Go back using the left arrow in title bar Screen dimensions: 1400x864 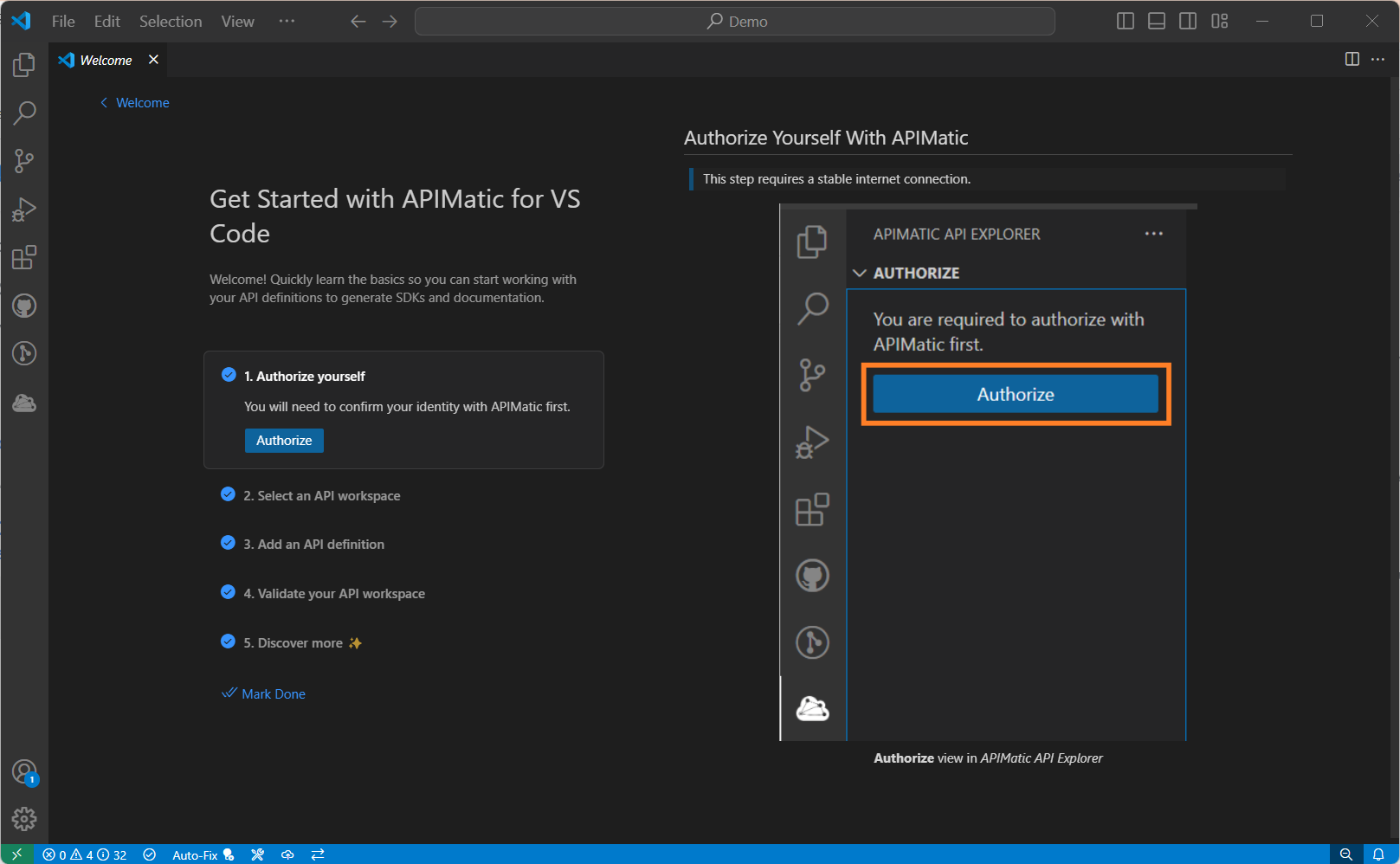358,21
